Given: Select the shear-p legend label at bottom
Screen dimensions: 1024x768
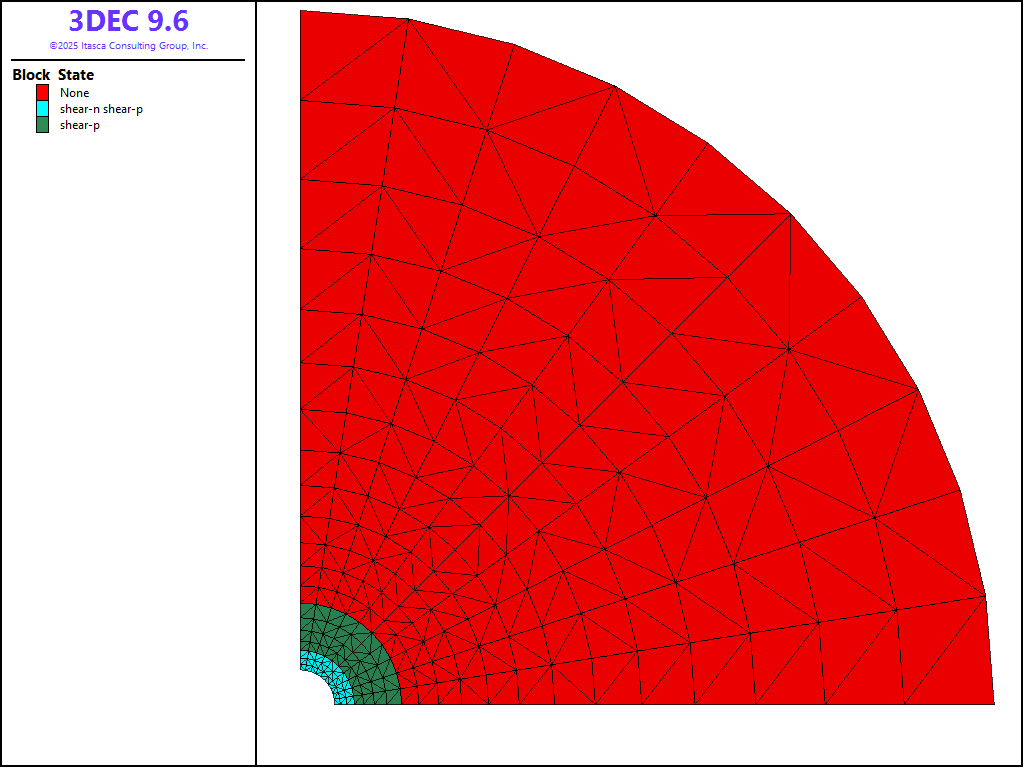Looking at the screenshot, I should [x=79, y=125].
